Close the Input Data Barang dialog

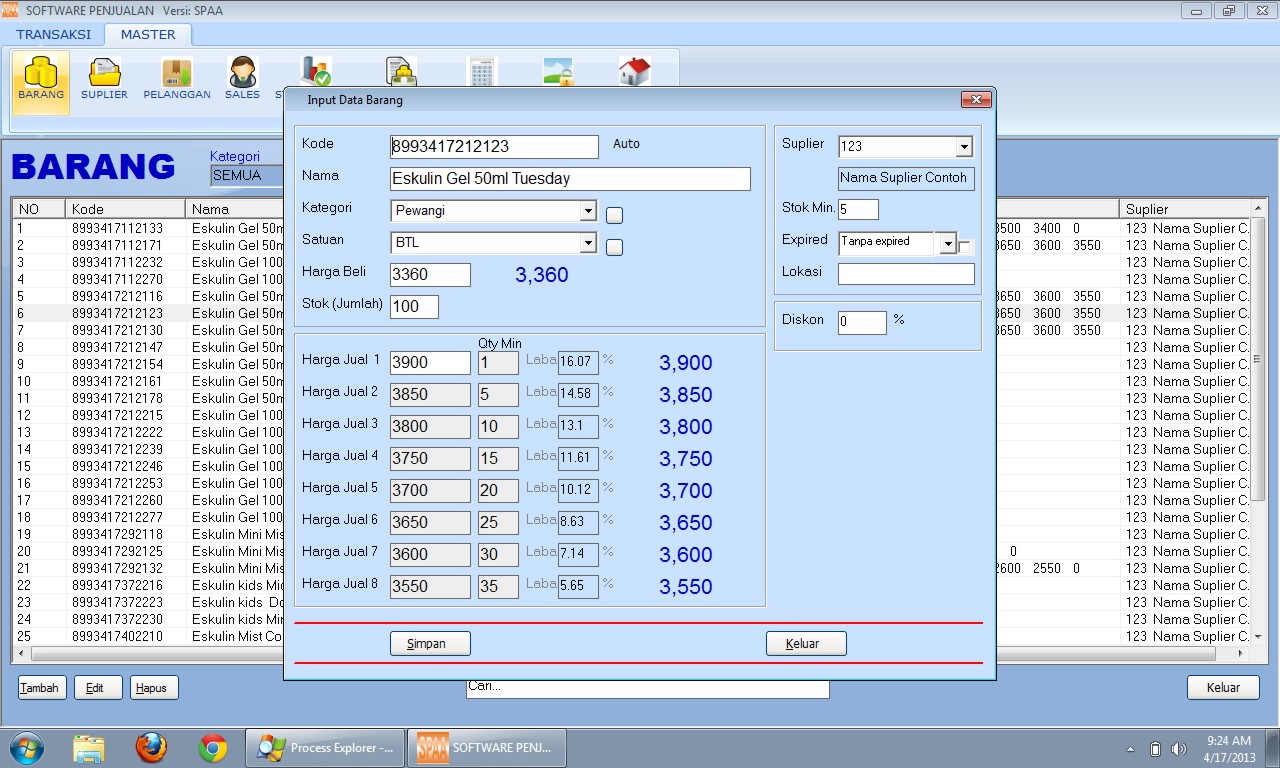coord(975,100)
